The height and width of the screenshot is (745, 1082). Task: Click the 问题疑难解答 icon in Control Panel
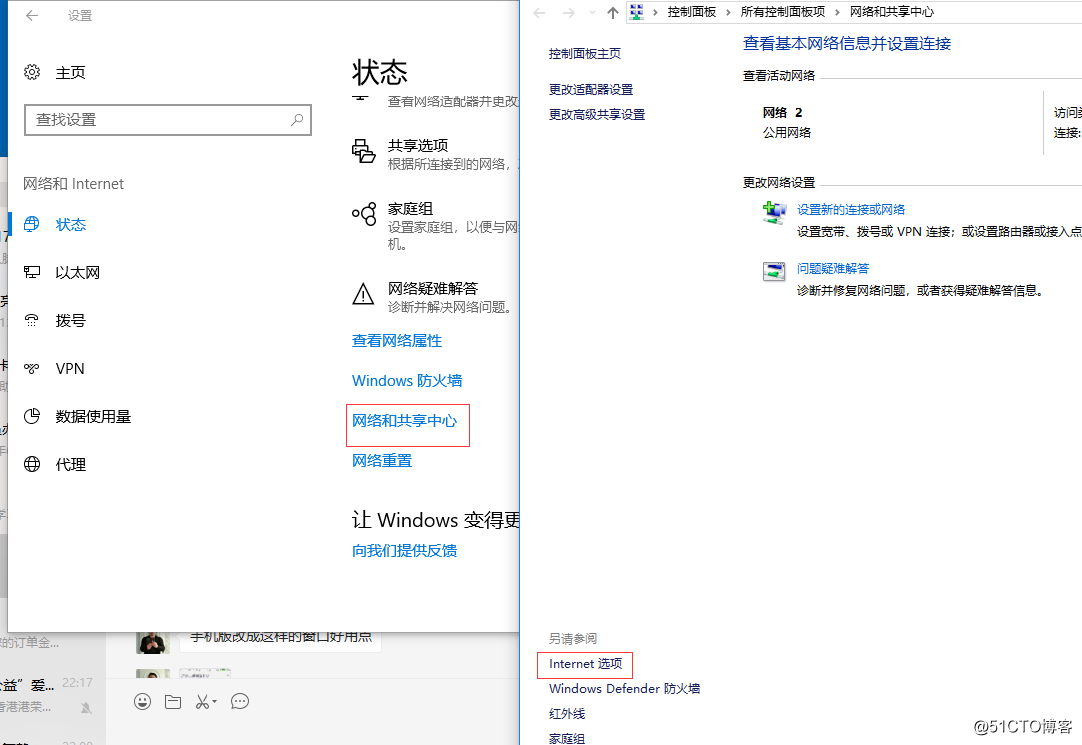tap(774, 271)
